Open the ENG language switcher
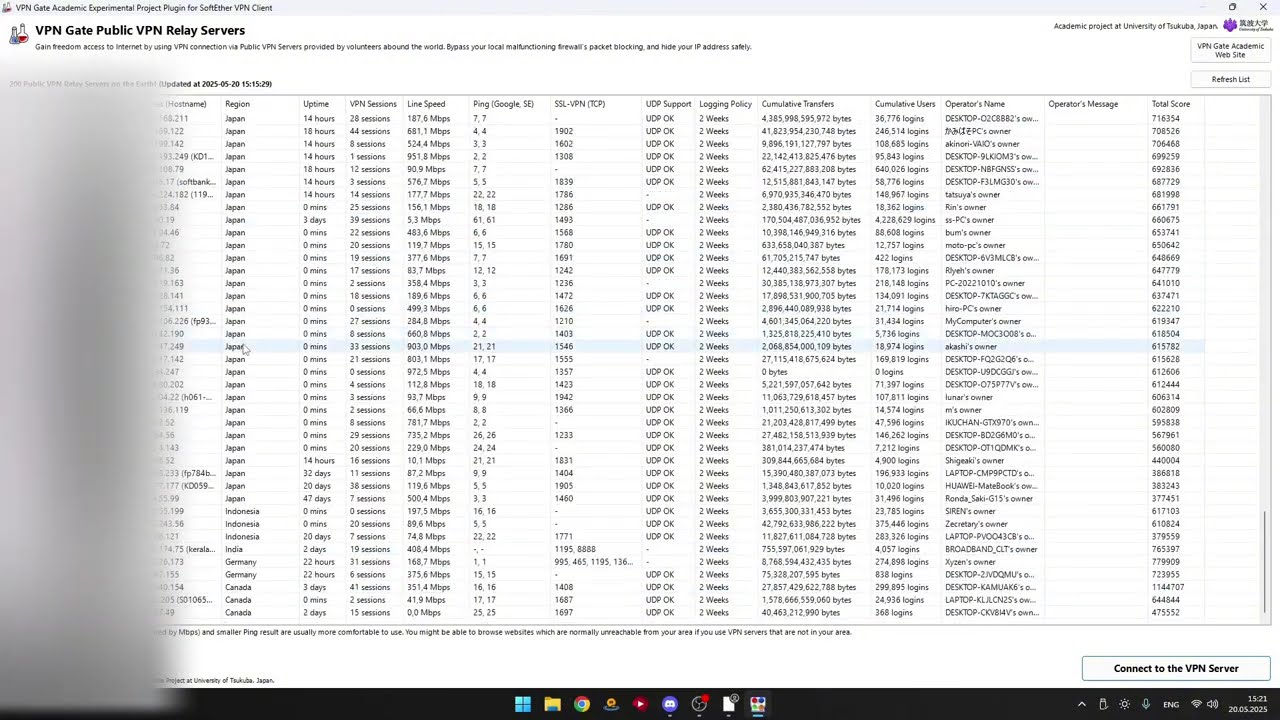Image resolution: width=1280 pixels, height=720 pixels. click(x=1171, y=704)
